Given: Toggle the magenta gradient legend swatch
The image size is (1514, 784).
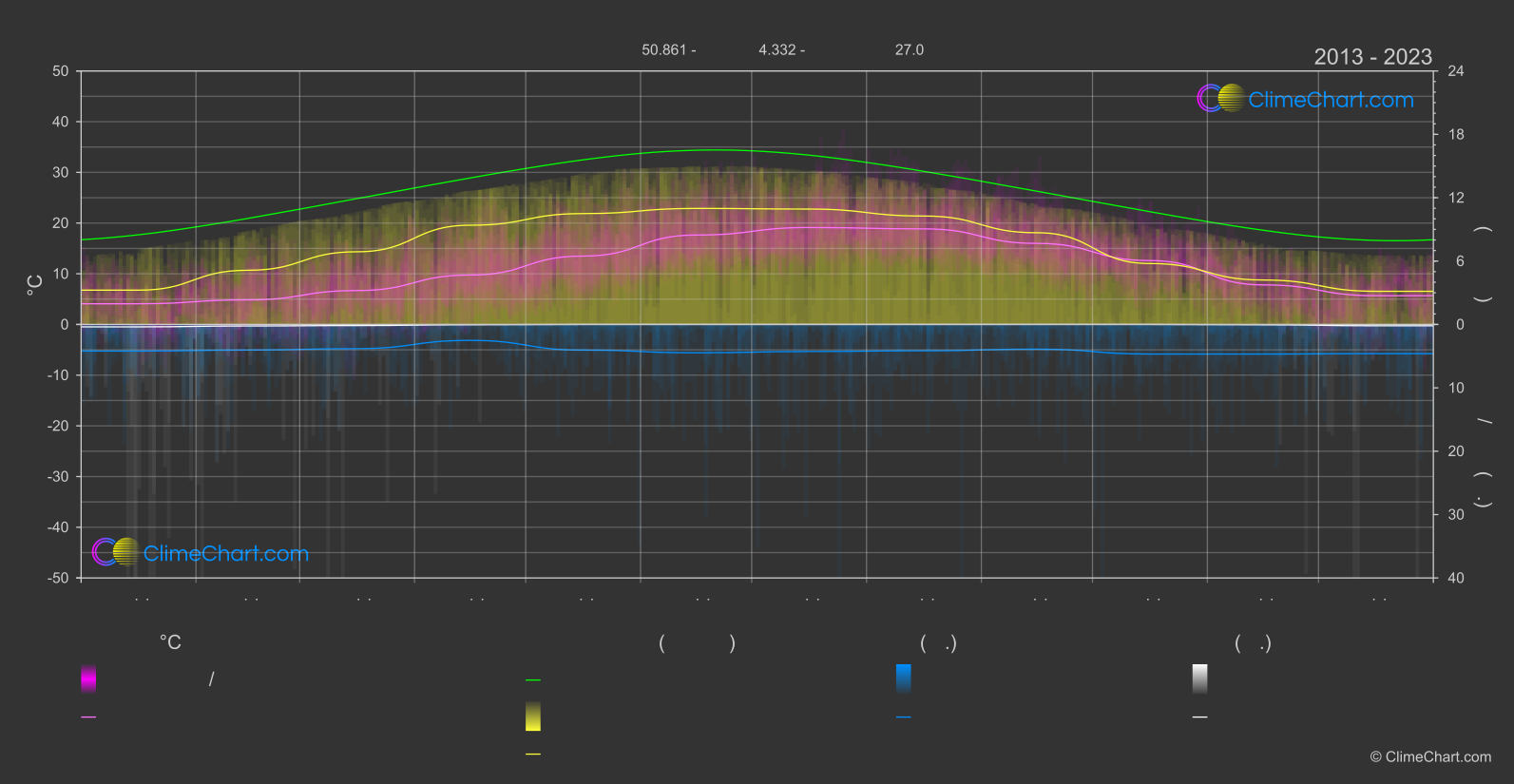Looking at the screenshot, I should pos(88,679).
